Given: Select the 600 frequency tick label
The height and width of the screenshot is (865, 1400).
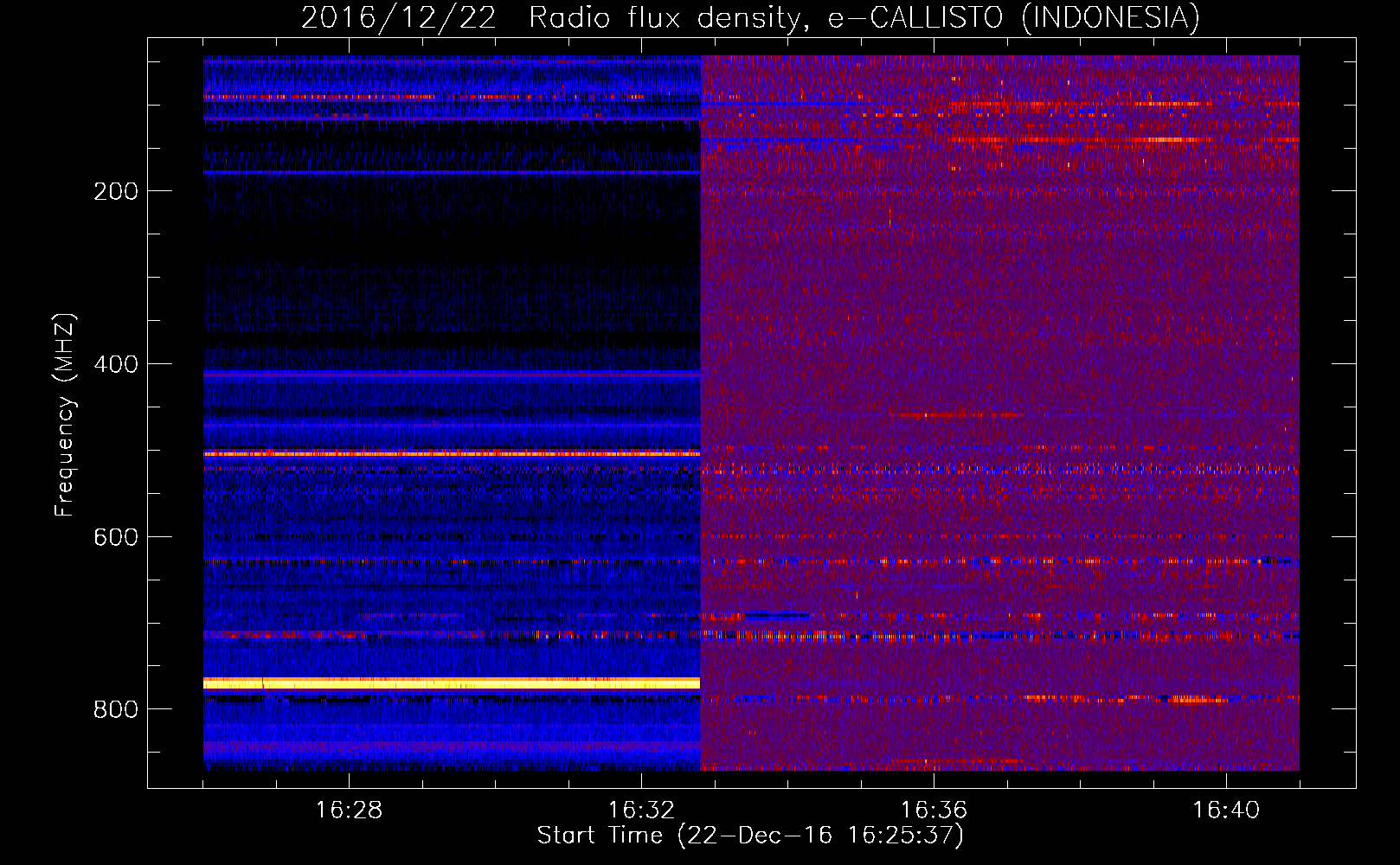Looking at the screenshot, I should click(115, 537).
